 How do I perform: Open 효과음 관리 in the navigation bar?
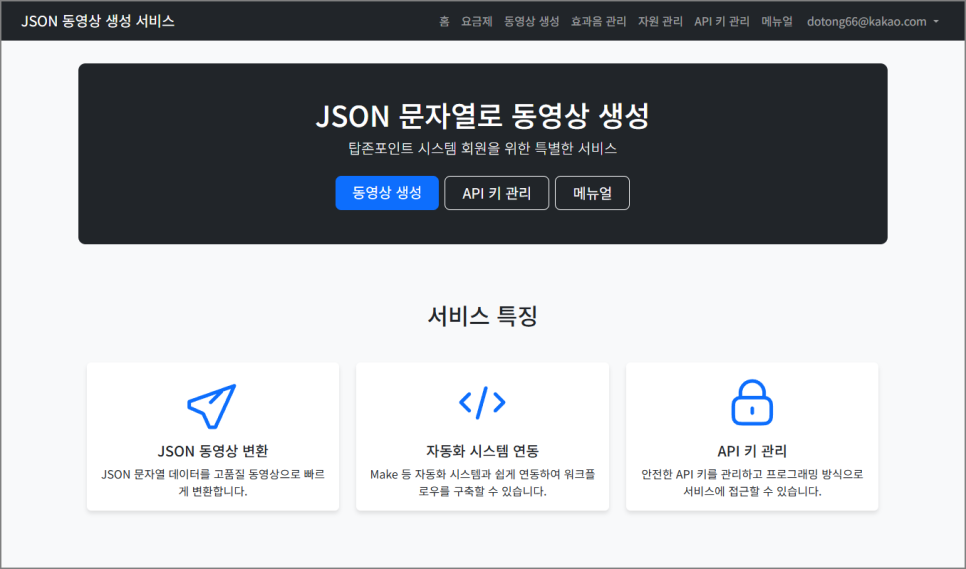pos(598,22)
